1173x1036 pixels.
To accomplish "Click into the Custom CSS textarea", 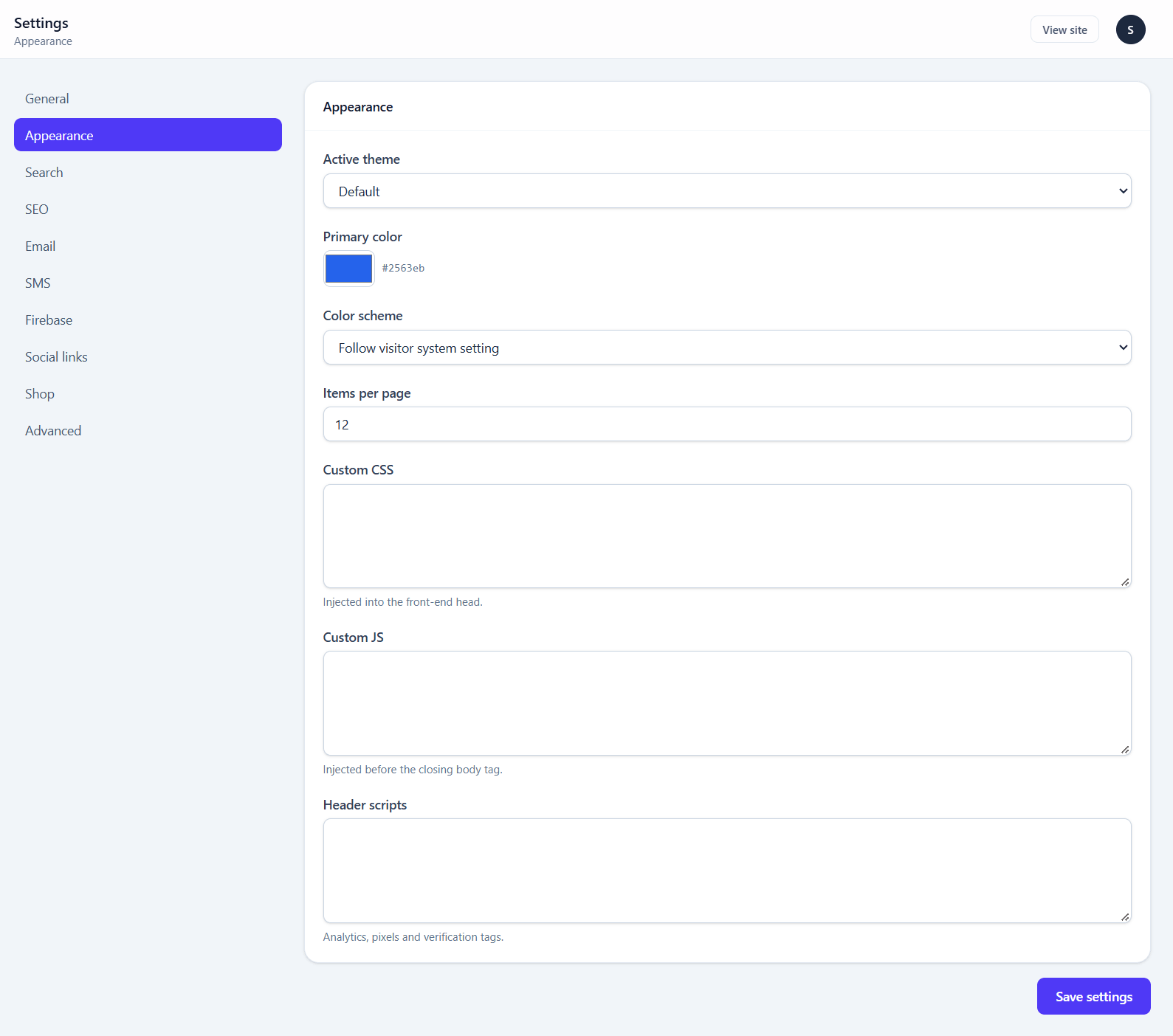I will [727, 536].
